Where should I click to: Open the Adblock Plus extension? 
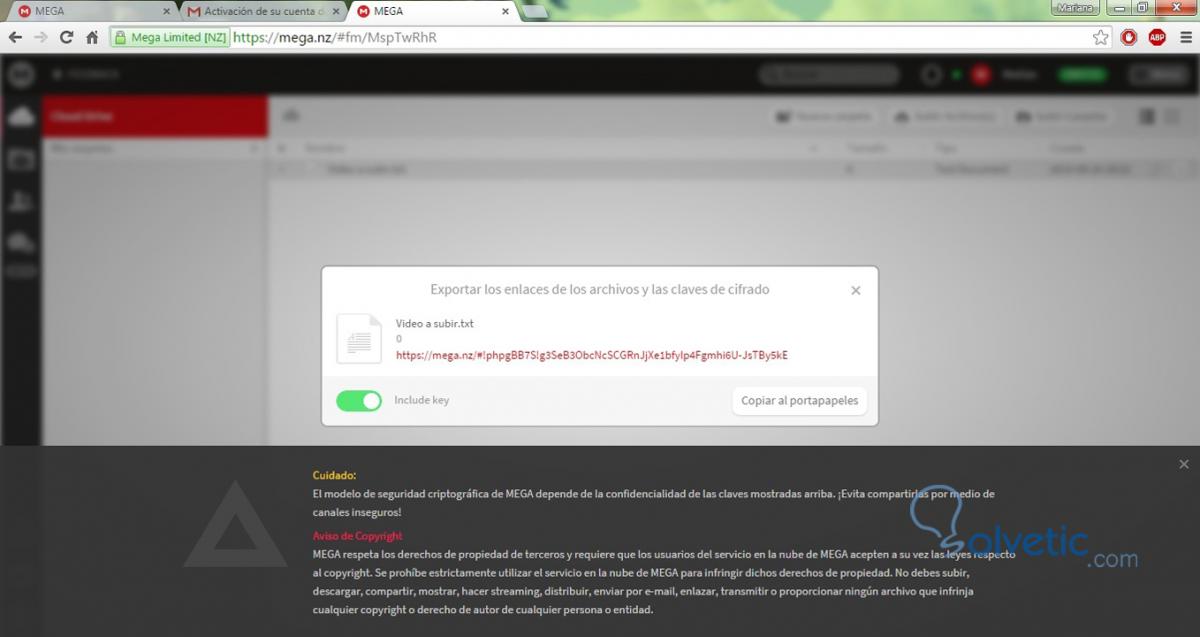click(1157, 38)
